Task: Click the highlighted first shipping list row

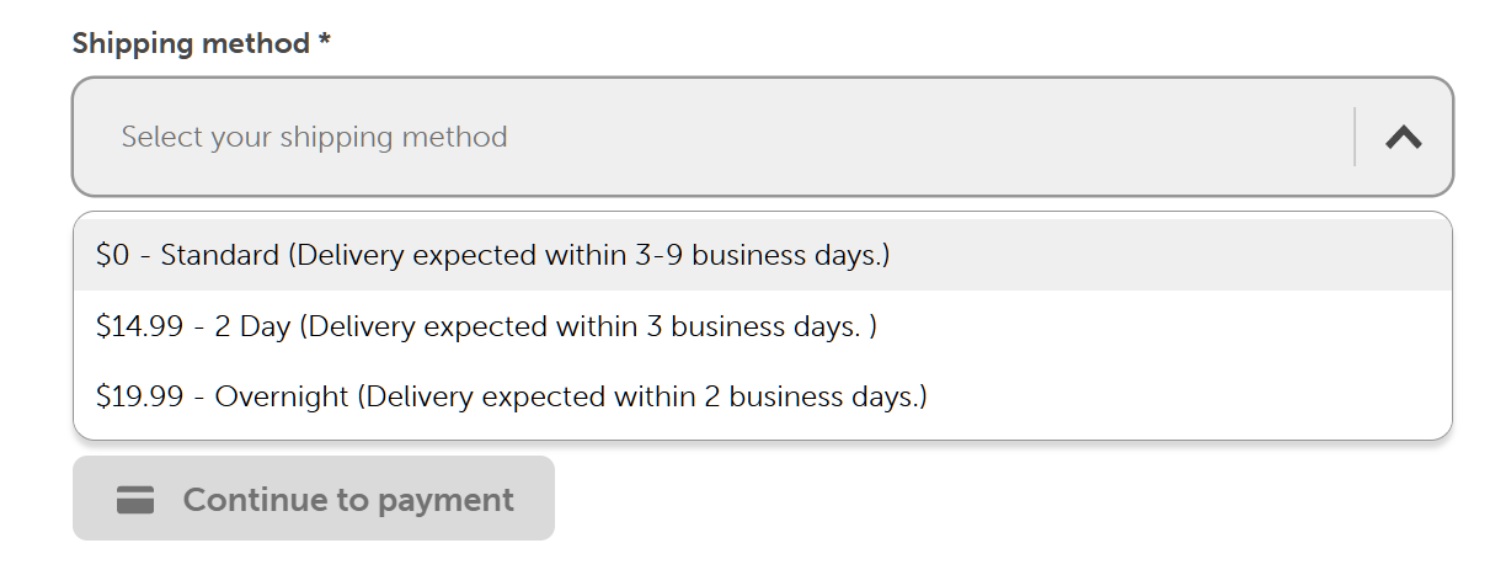Action: pyautogui.click(x=762, y=255)
